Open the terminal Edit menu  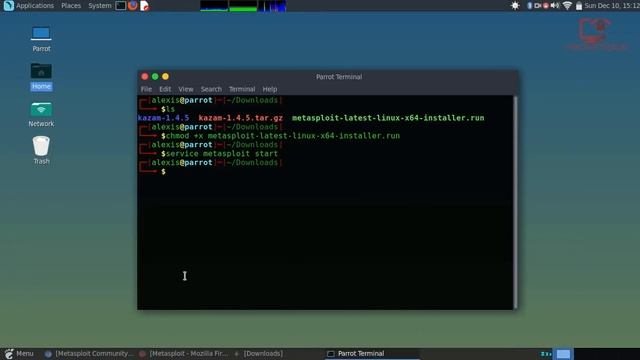pos(165,89)
